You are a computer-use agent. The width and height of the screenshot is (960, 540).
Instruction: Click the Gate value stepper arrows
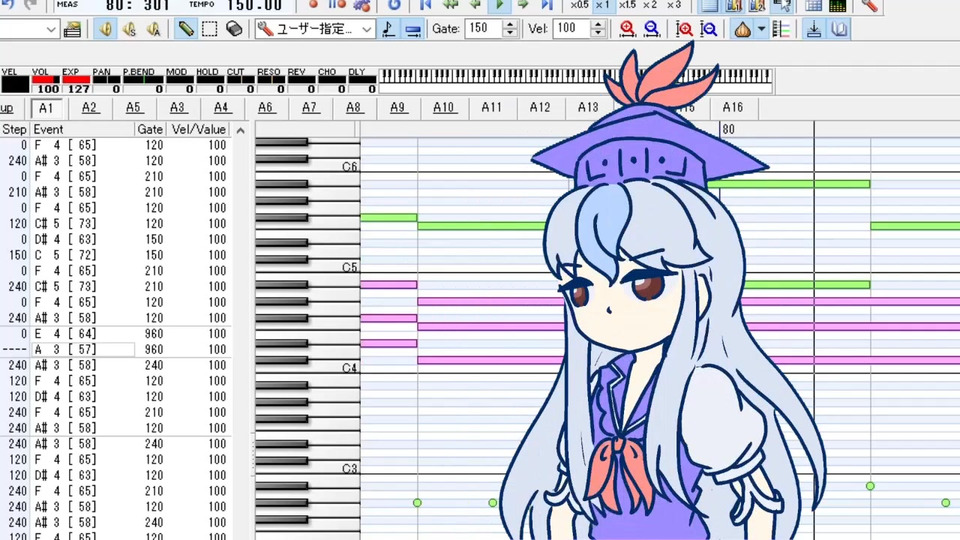[510, 29]
